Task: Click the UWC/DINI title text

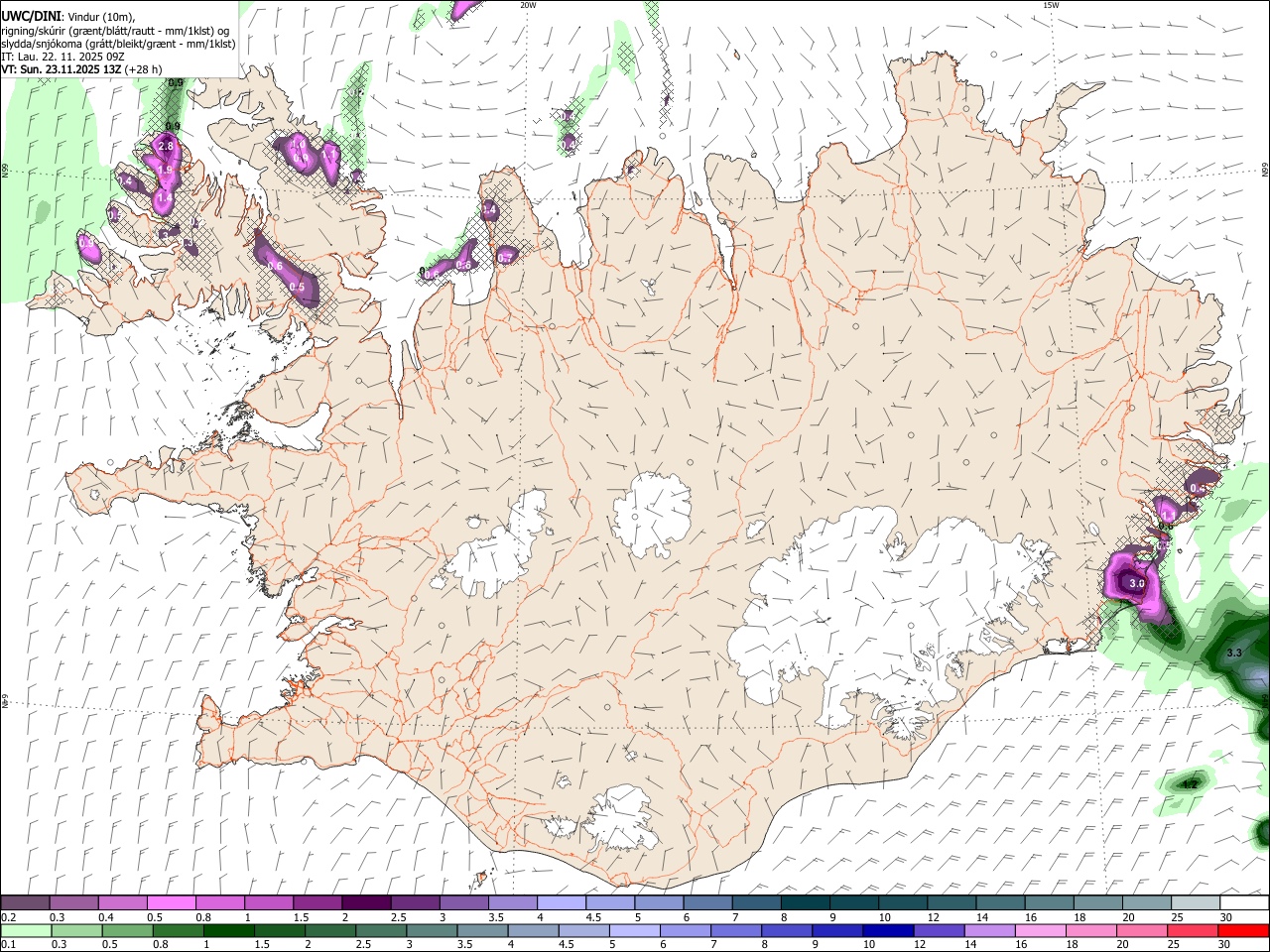Action: pos(32,17)
